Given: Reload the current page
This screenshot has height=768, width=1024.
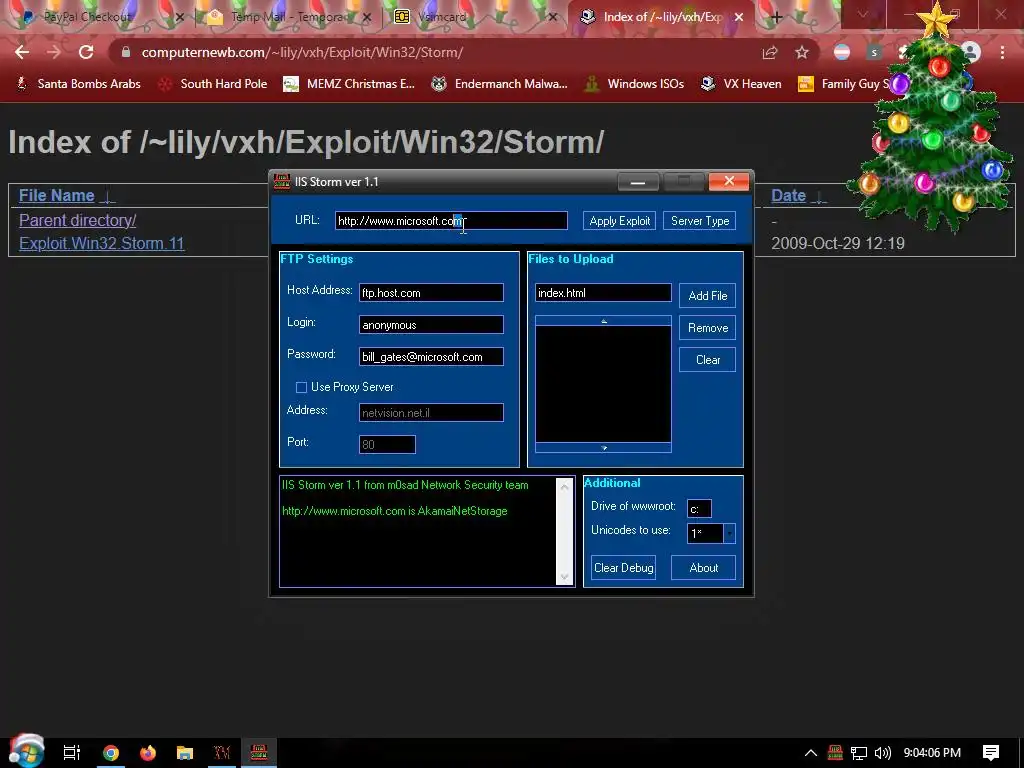Looking at the screenshot, I should (86, 52).
